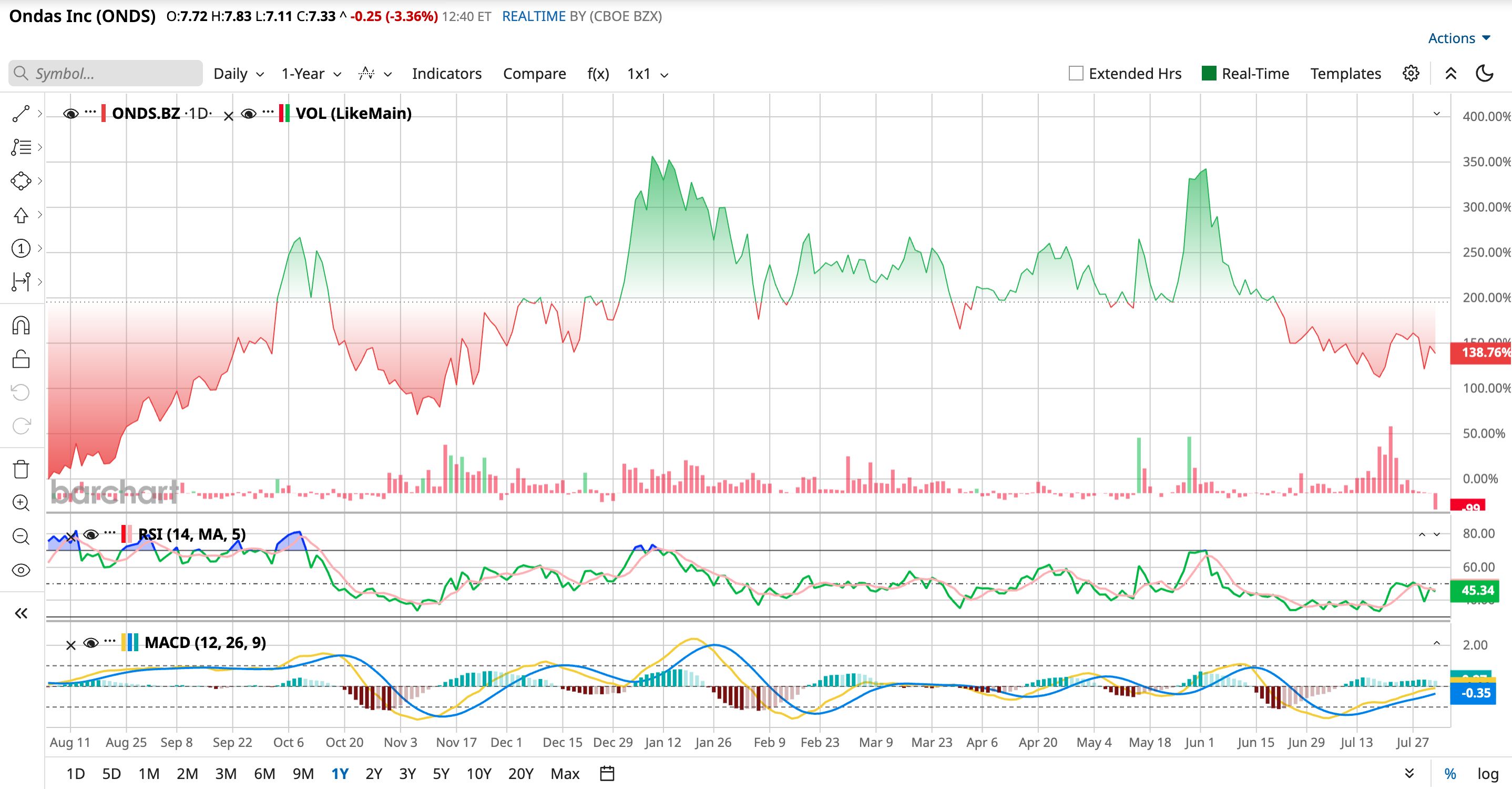Viewport: 1512px width, 789px height.
Task: Click the trash can delete drawings icon
Action: [x=21, y=469]
